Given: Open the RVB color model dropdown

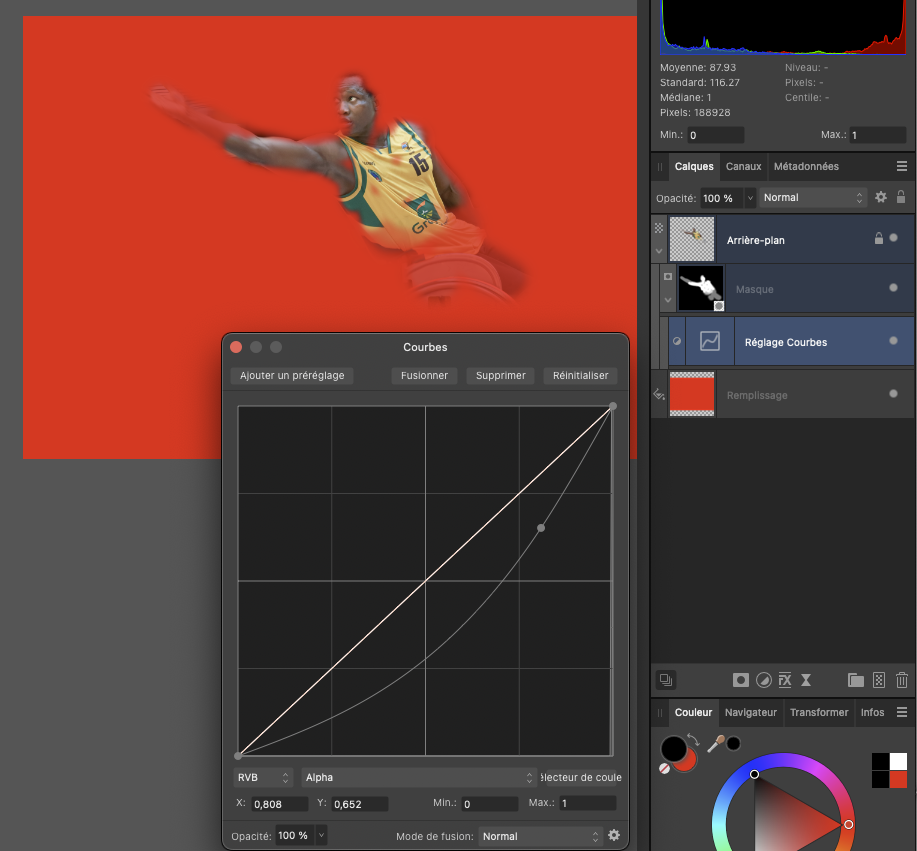Looking at the screenshot, I should point(263,777).
